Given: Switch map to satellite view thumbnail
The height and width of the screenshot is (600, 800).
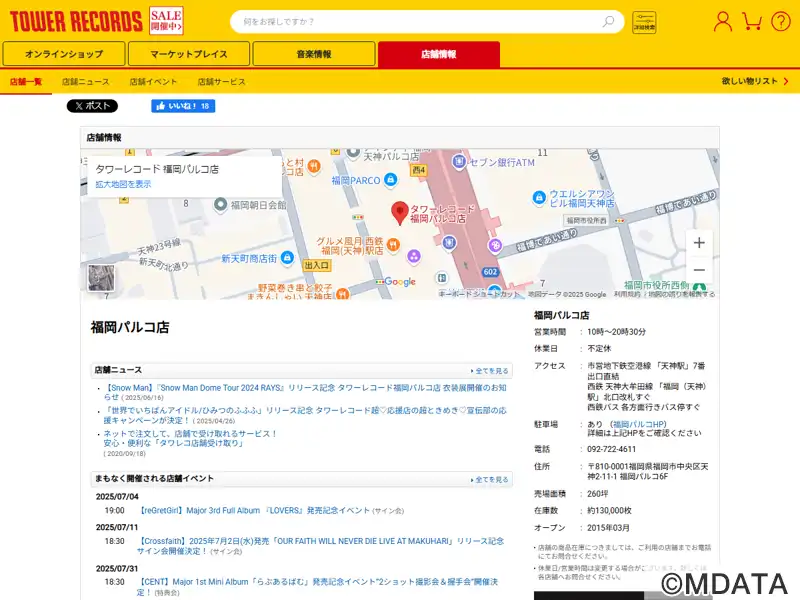Looking at the screenshot, I should click(101, 278).
